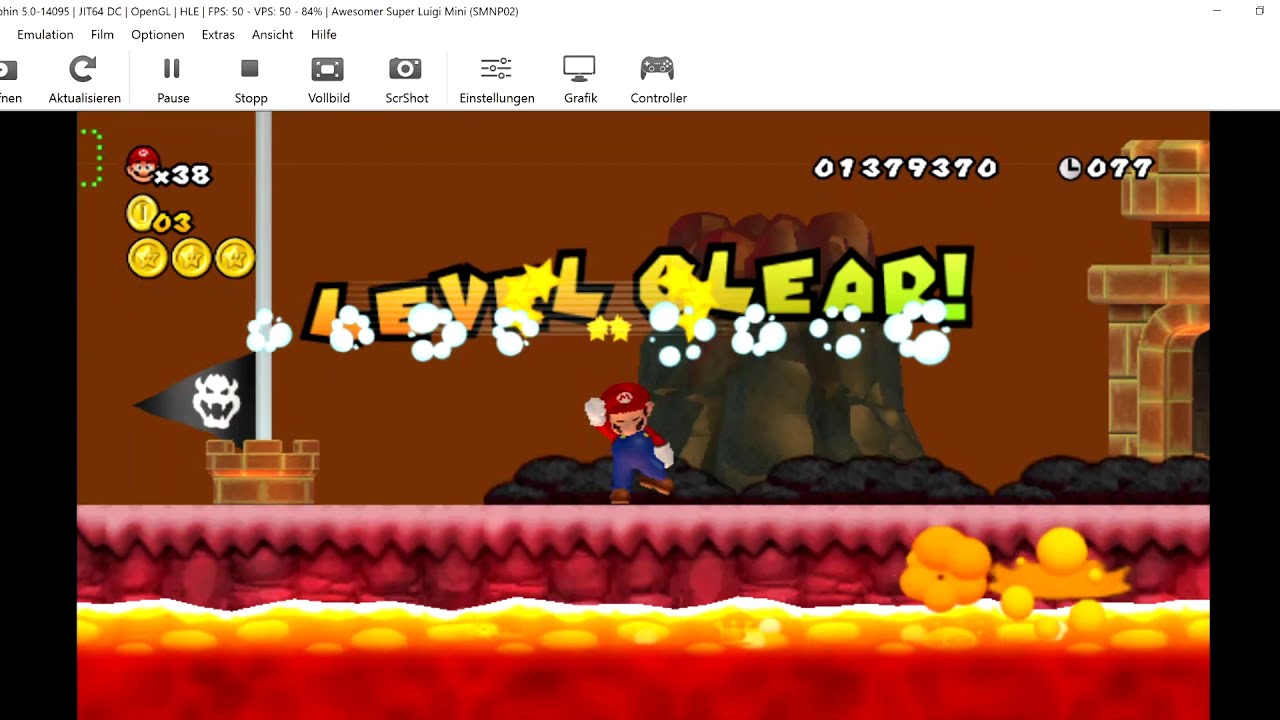The width and height of the screenshot is (1280, 720).
Task: Click the LEVEL CLEAR! banner text
Action: pos(638,295)
